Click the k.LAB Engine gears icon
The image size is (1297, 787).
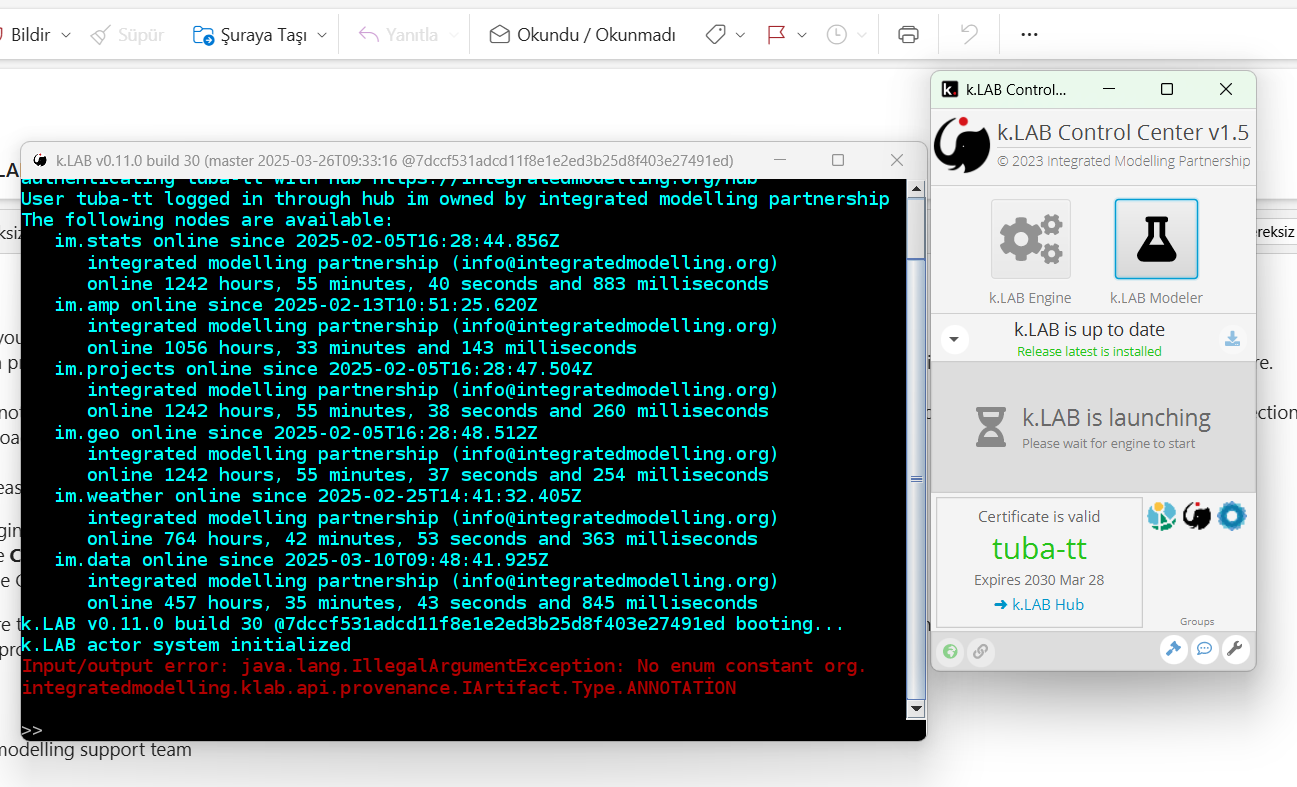(x=1031, y=239)
